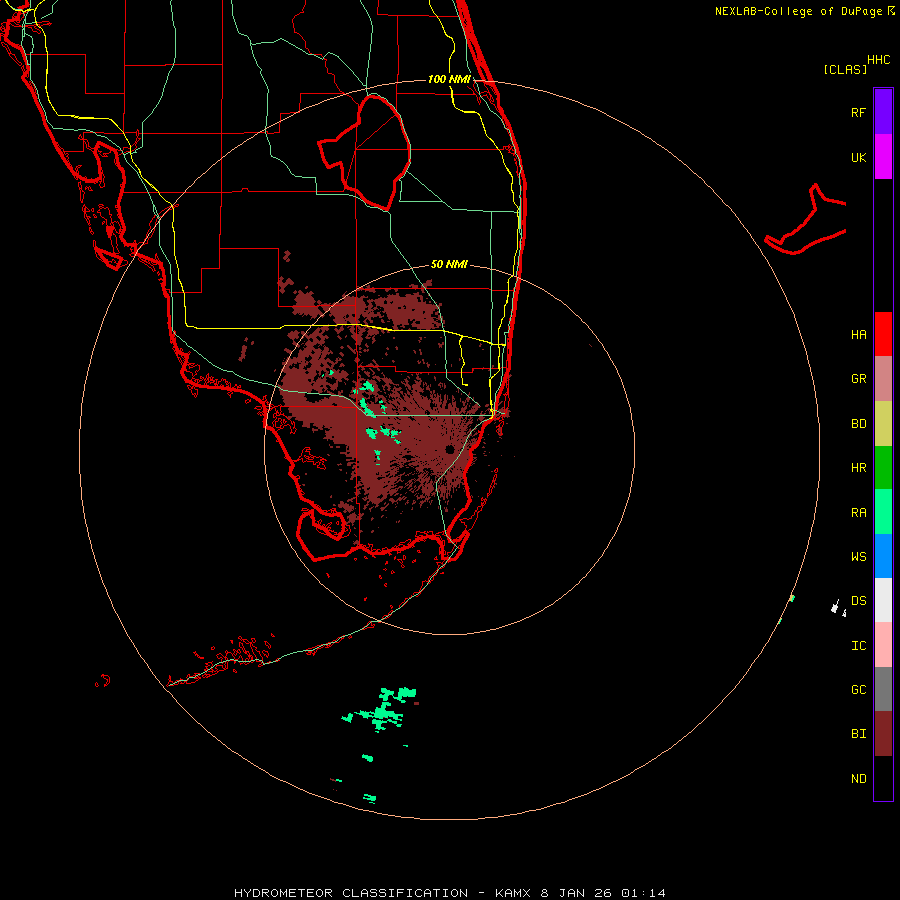The image size is (900, 900).
Task: Click the RF purple color swatch
Action: coord(883,111)
